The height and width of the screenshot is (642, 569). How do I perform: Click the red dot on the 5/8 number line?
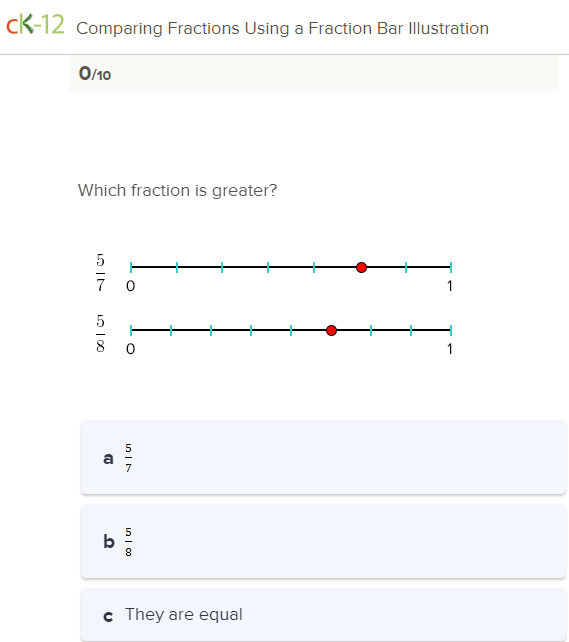coord(332,330)
